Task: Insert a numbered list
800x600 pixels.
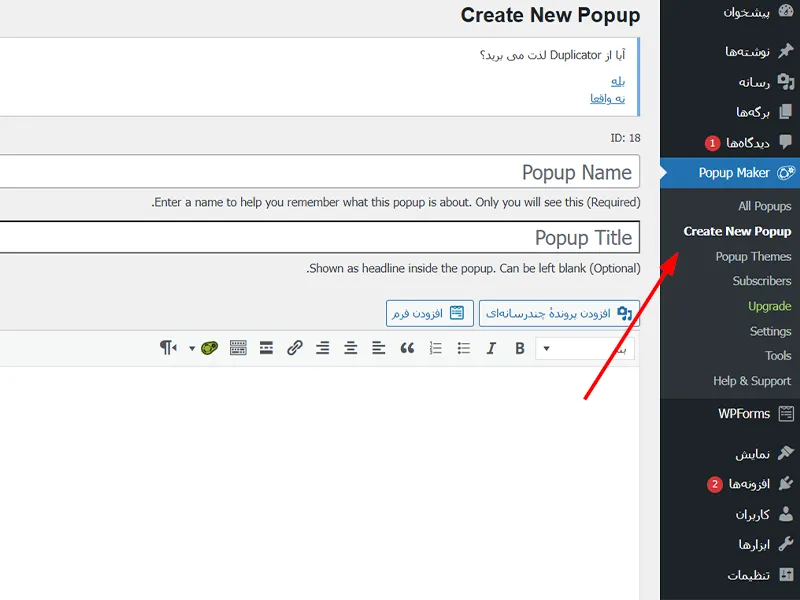Action: pyautogui.click(x=435, y=348)
